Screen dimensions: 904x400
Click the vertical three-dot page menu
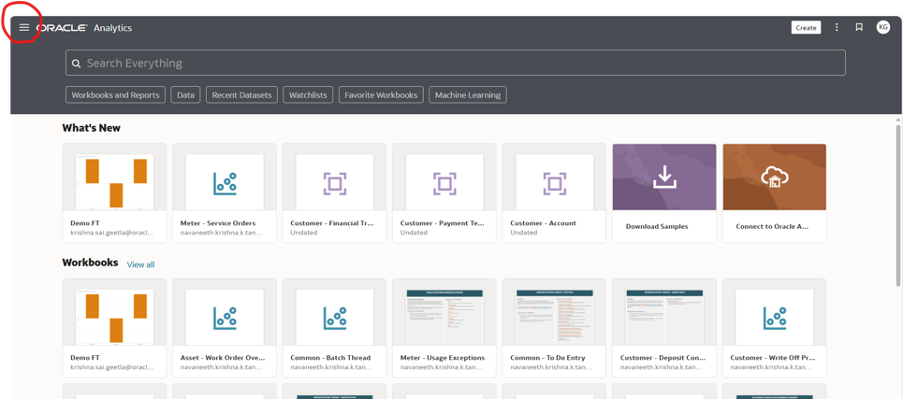[837, 28]
